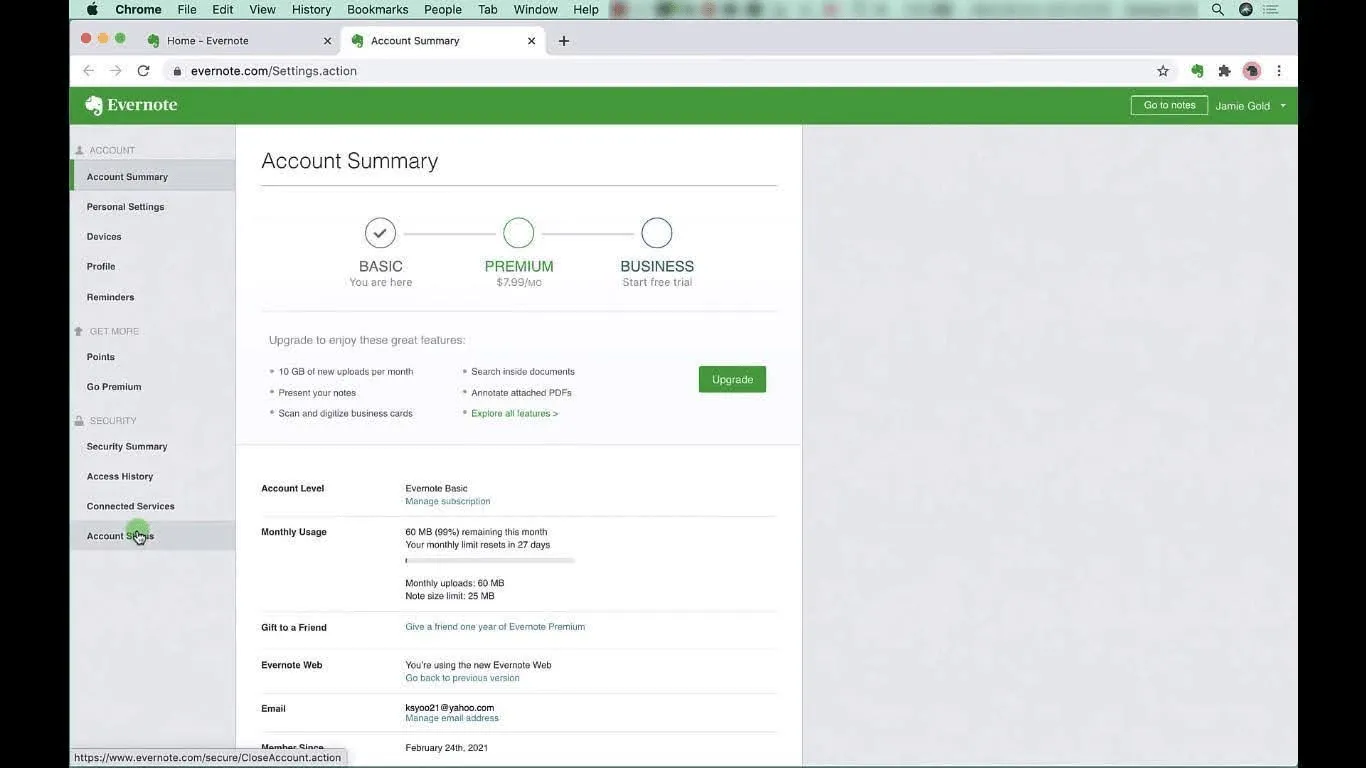
Task: Close the Home - Evernote tab
Action: click(x=327, y=41)
